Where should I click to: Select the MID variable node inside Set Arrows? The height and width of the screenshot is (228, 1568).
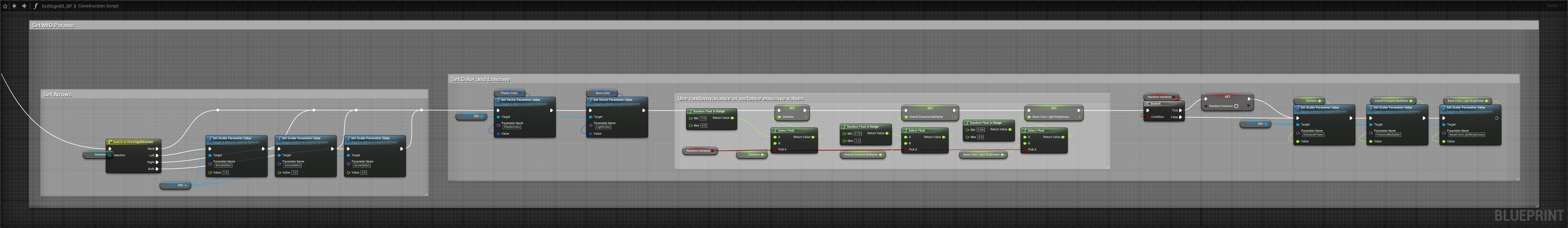pyautogui.click(x=175, y=186)
